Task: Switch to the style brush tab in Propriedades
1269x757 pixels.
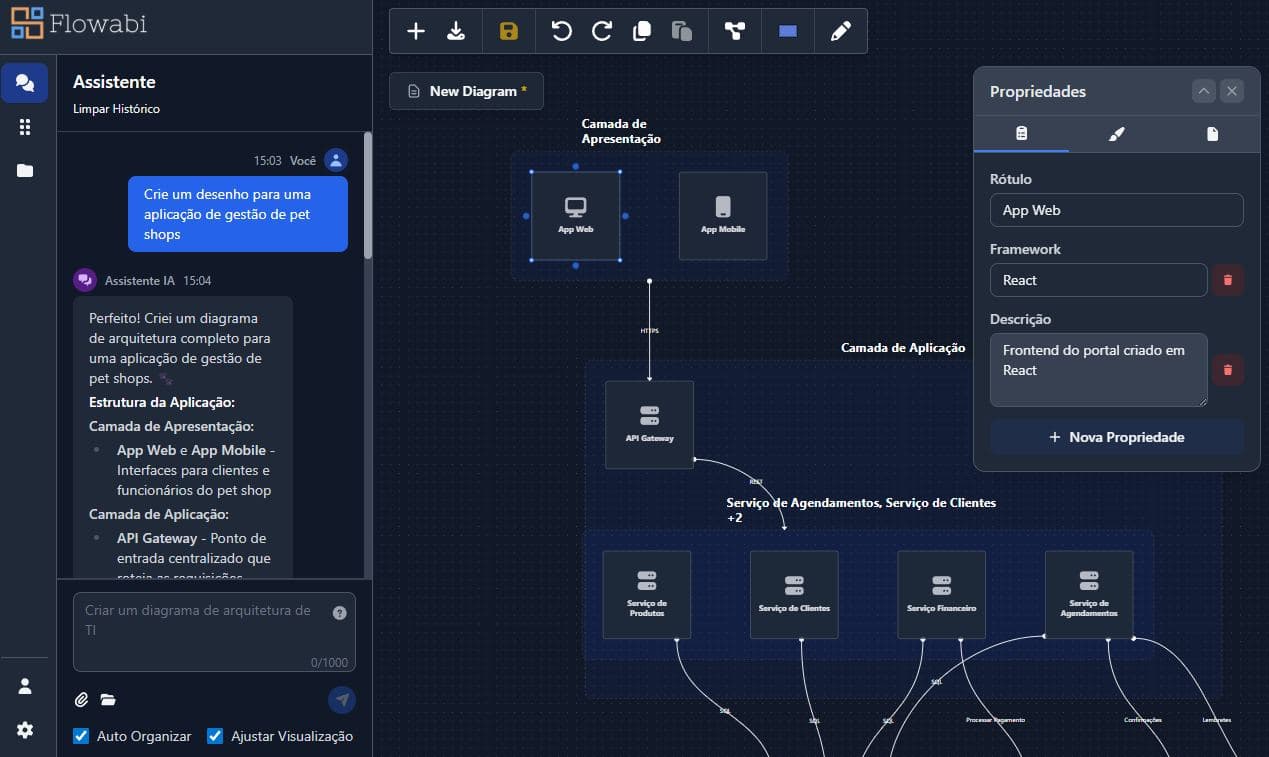Action: click(x=1117, y=134)
